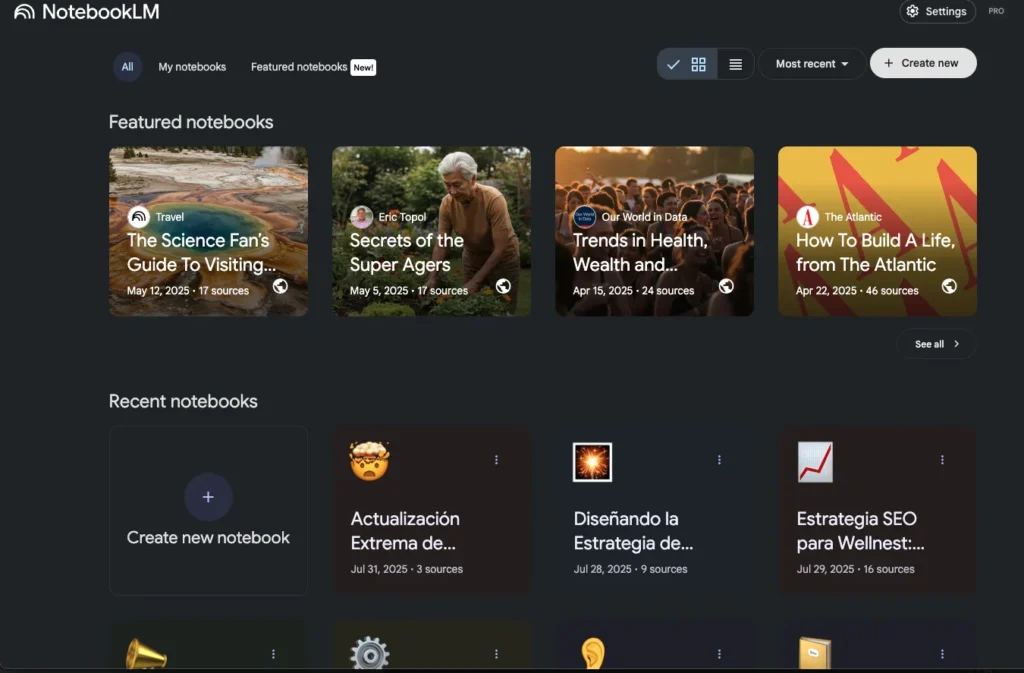Image resolution: width=1024 pixels, height=673 pixels.
Task: Click the Travel publisher avatar icon
Action: [138, 217]
